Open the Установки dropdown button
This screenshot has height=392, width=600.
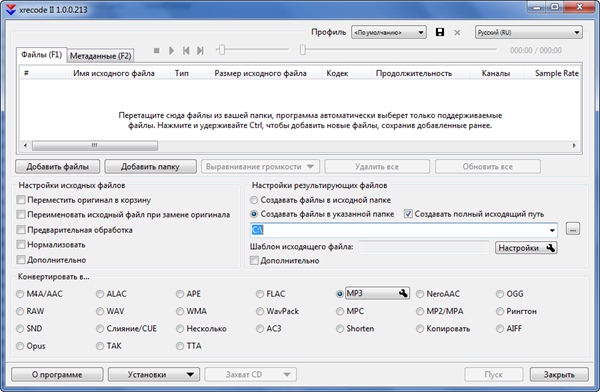[154, 374]
